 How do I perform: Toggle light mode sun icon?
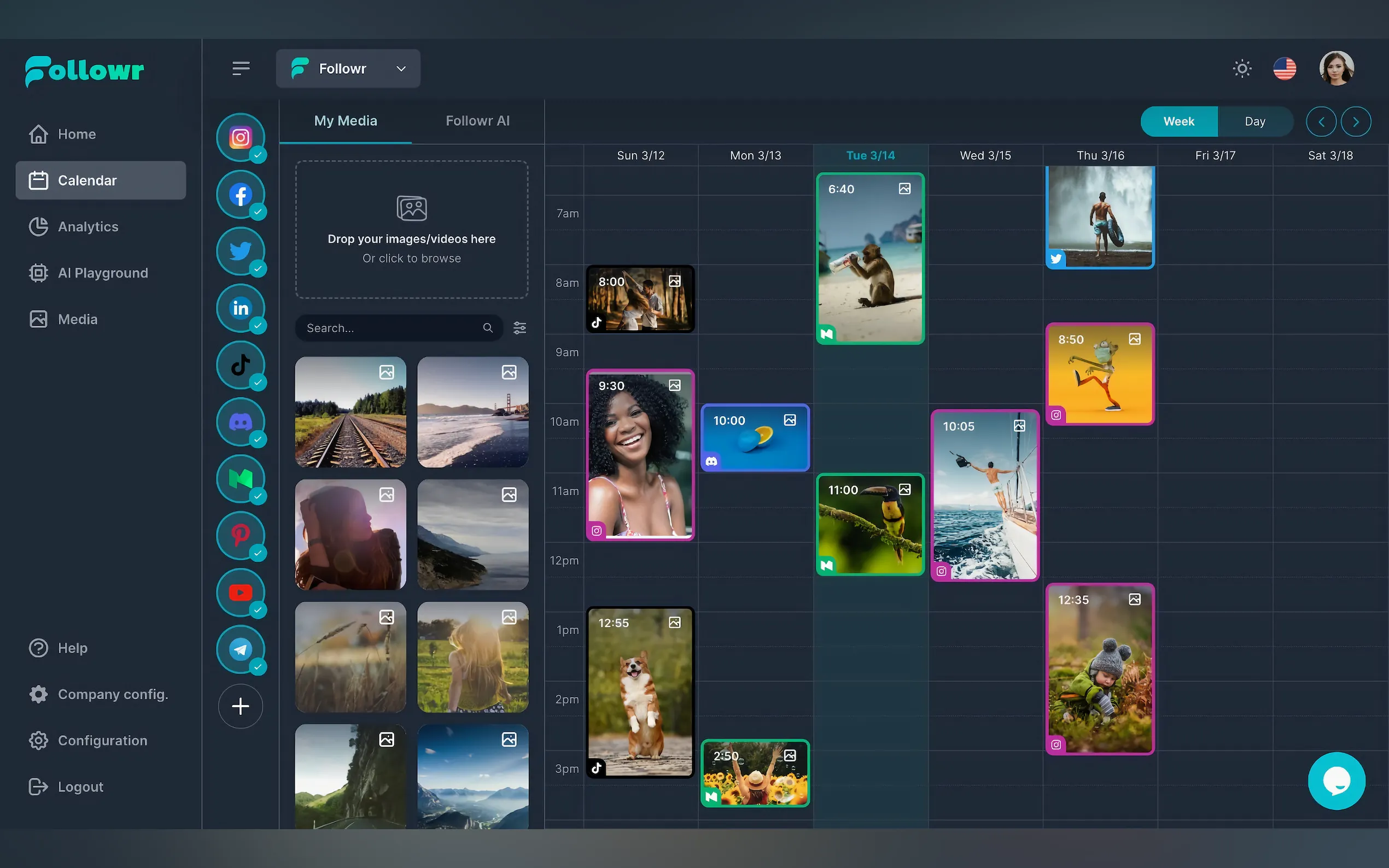pos(1241,69)
